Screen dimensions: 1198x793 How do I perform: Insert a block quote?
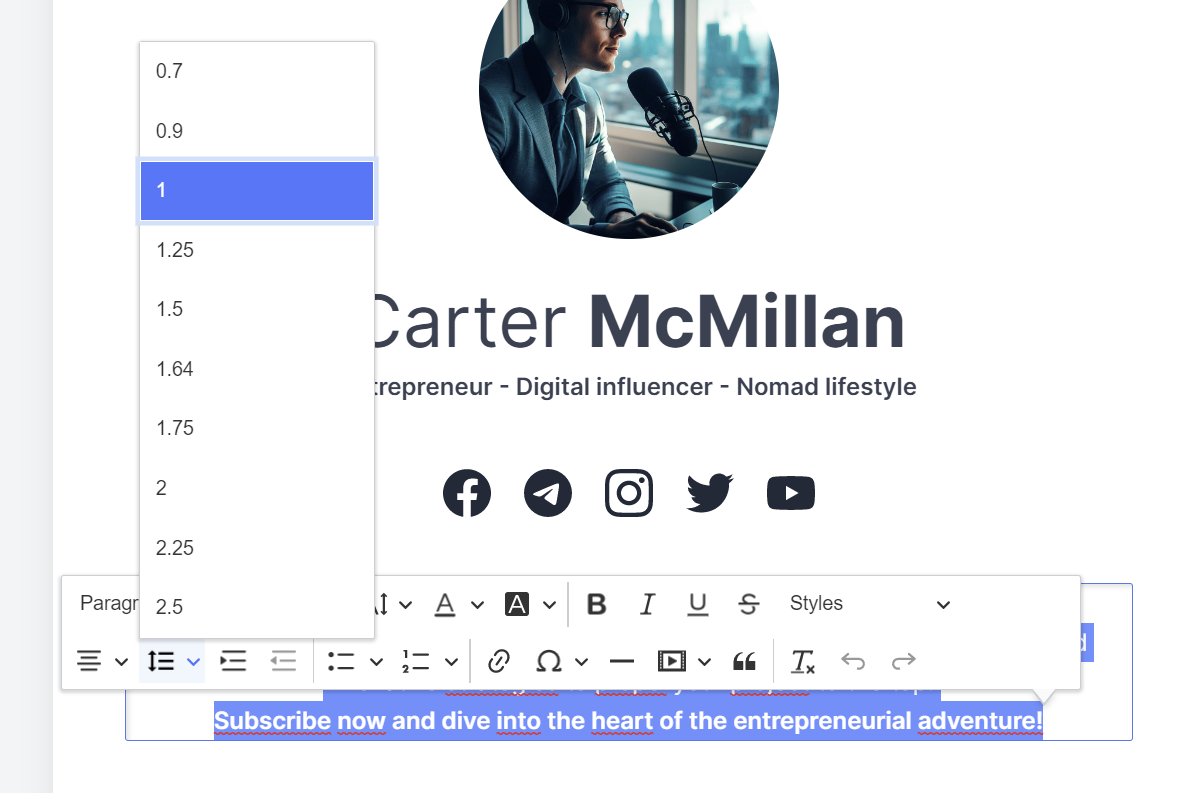[744, 661]
